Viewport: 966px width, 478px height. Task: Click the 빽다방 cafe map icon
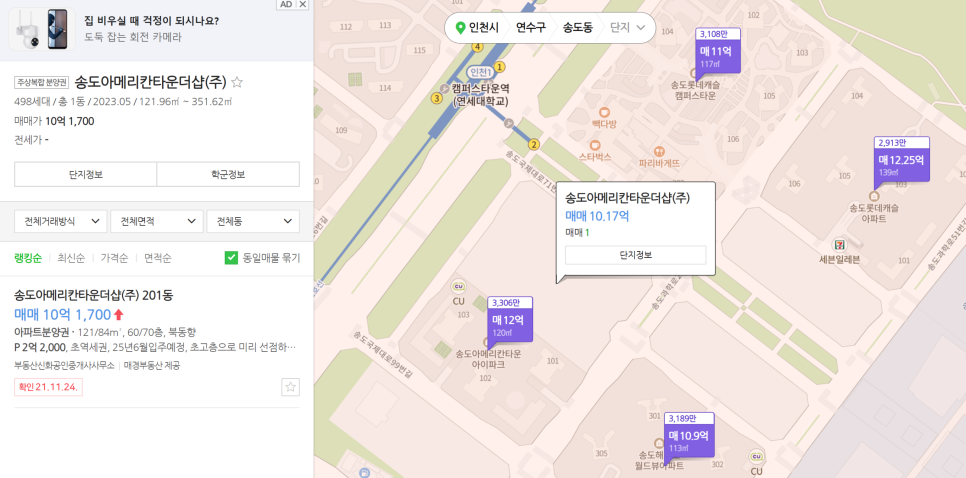tap(604, 113)
